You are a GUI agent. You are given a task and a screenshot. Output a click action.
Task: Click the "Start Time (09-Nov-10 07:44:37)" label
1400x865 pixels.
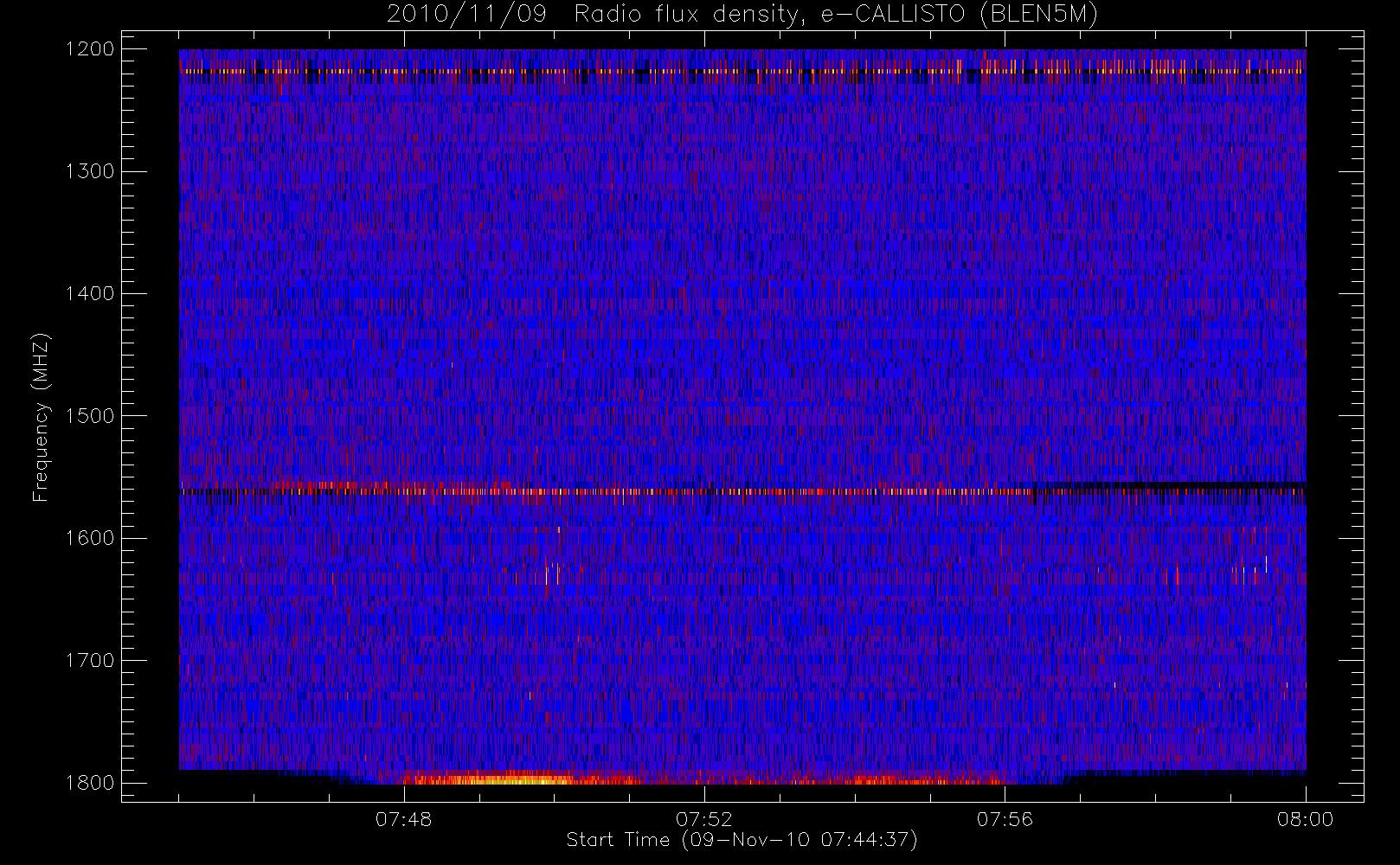coord(742,840)
